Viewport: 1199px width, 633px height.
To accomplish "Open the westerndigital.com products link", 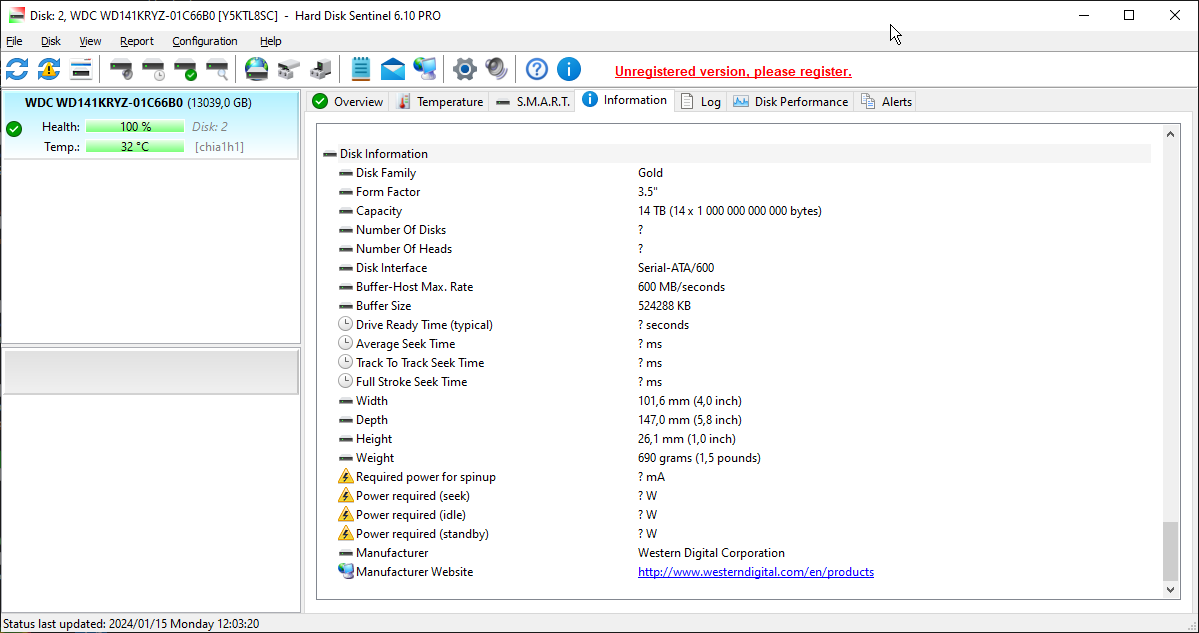I will 755,572.
